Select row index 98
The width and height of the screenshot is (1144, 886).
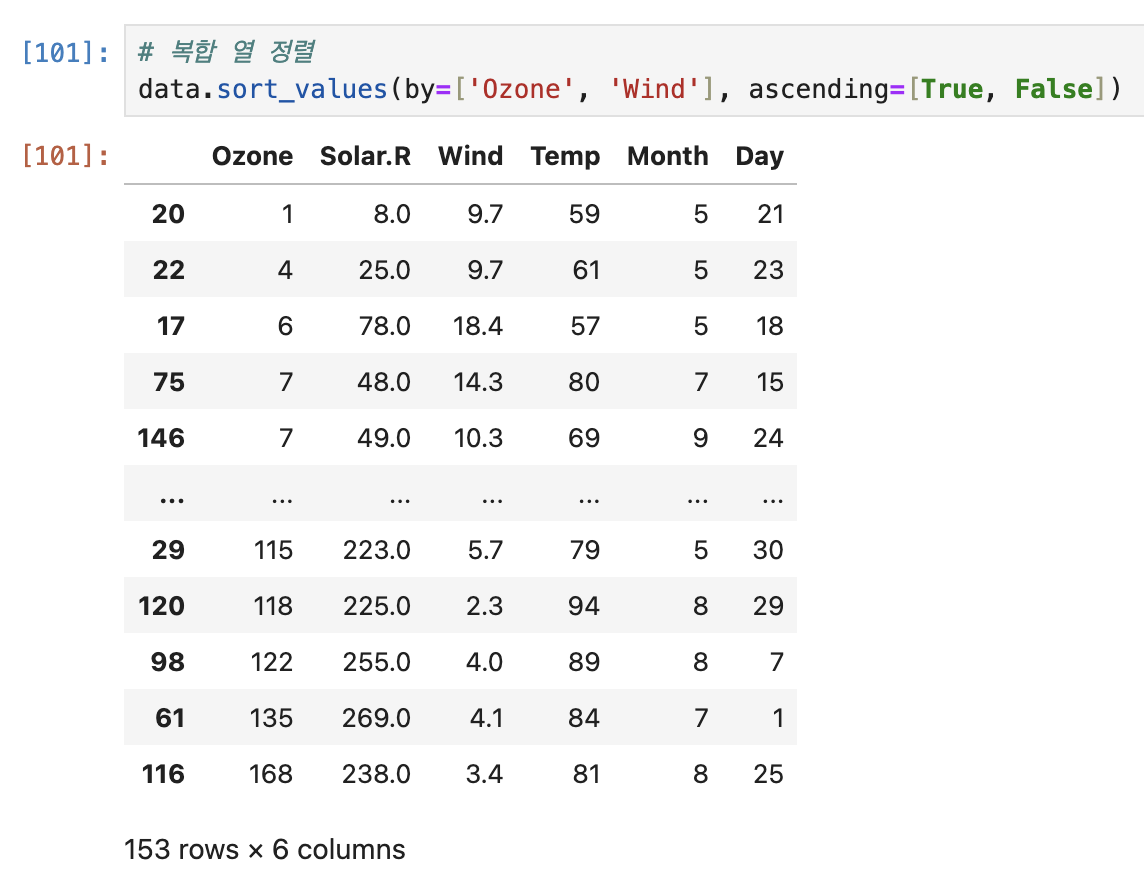click(168, 662)
